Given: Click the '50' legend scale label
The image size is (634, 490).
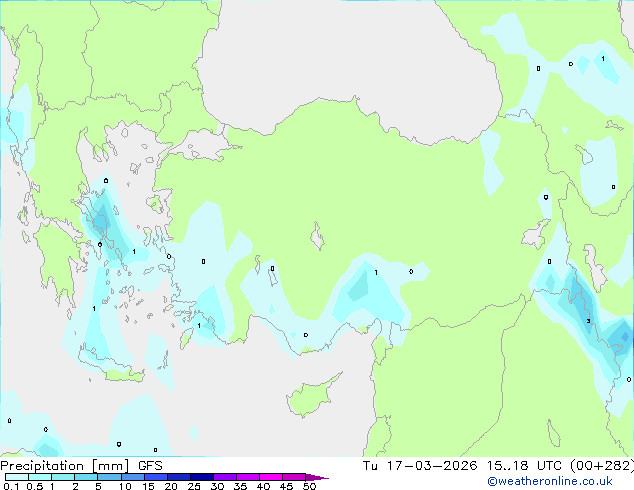Looking at the screenshot, I should 310,486.
